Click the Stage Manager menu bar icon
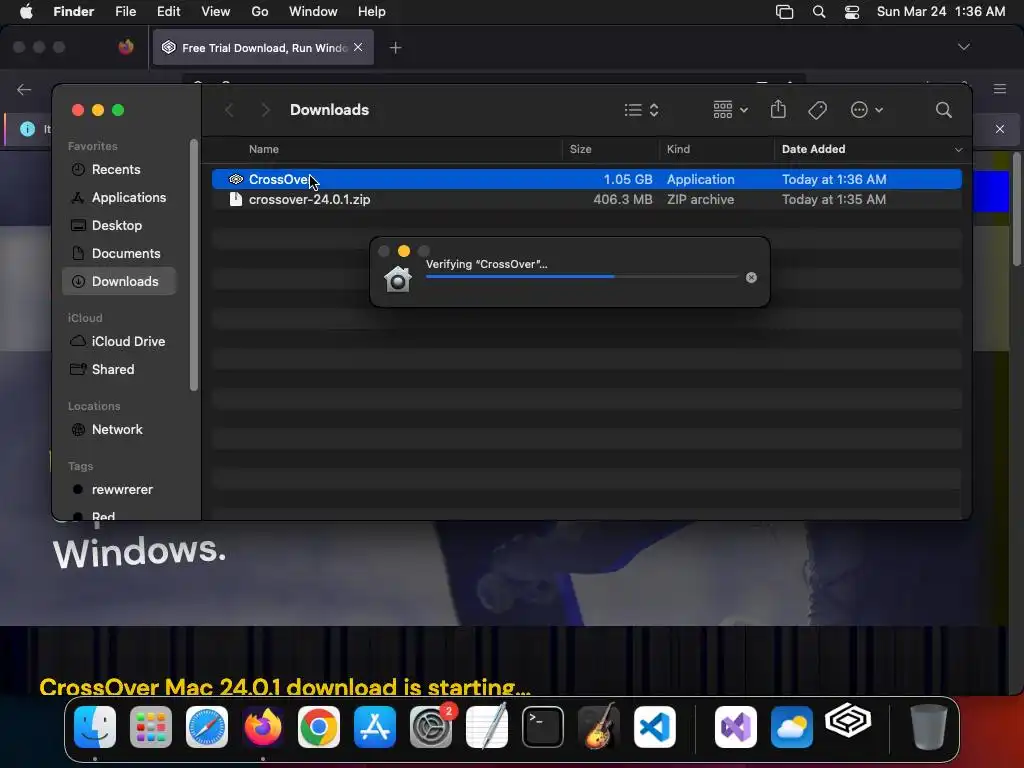Image resolution: width=1024 pixels, height=768 pixels. tap(784, 12)
